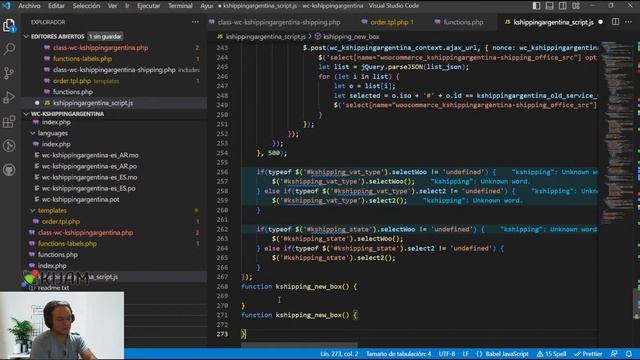Click Lín. 273, col. 2 position indicator
640x360 pixels.
[339, 354]
